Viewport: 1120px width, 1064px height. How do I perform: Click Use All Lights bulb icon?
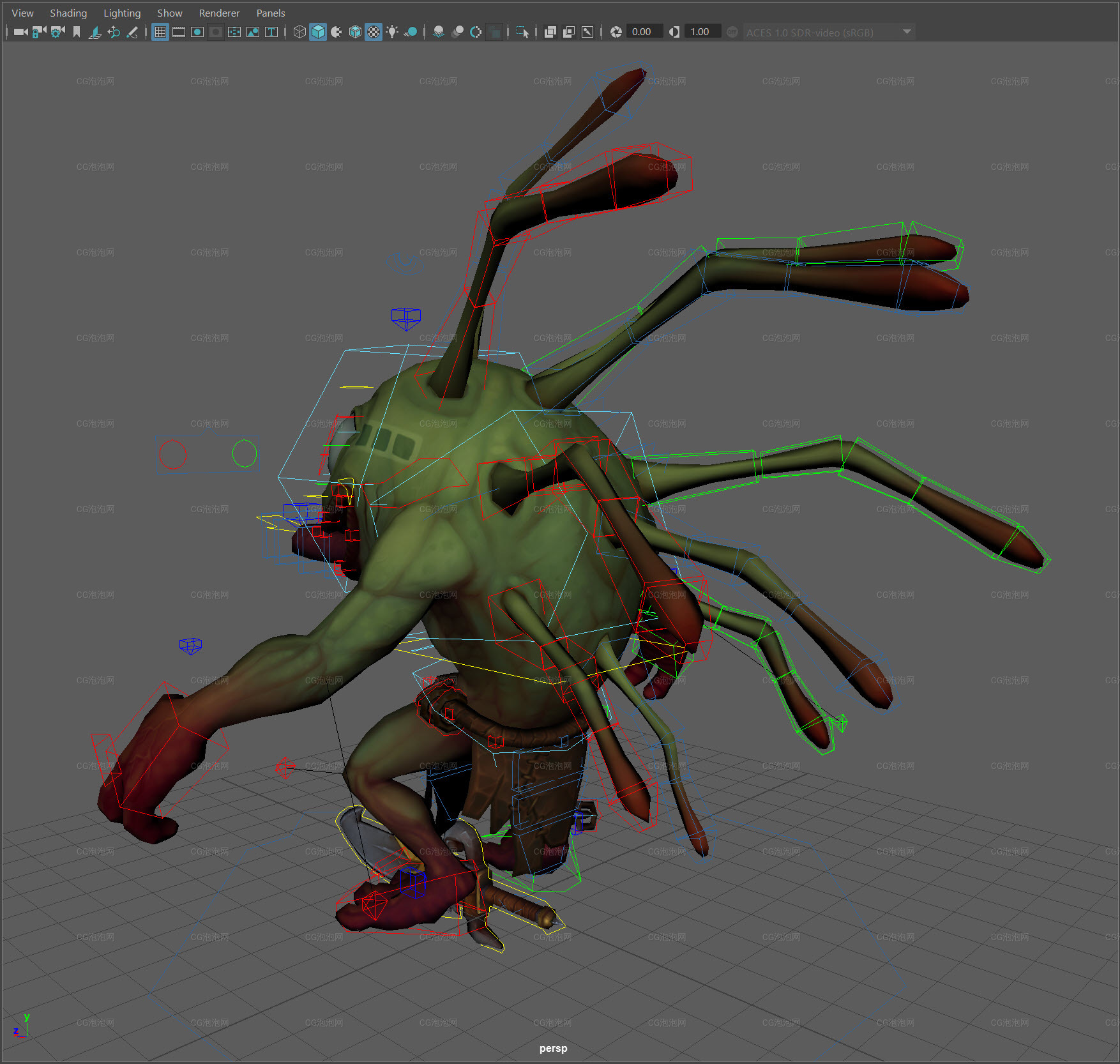(x=392, y=32)
